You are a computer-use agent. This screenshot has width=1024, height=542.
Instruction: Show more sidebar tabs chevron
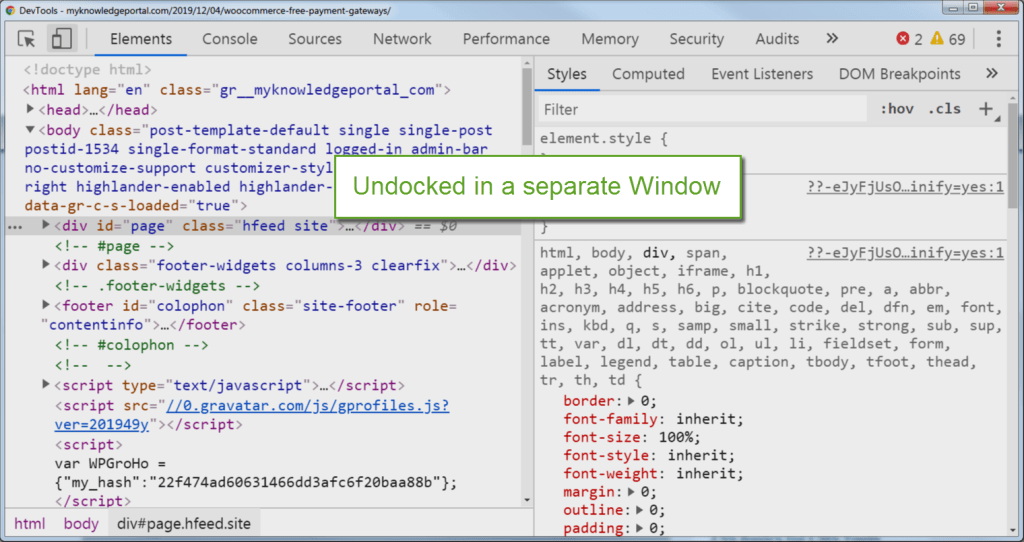click(x=992, y=74)
